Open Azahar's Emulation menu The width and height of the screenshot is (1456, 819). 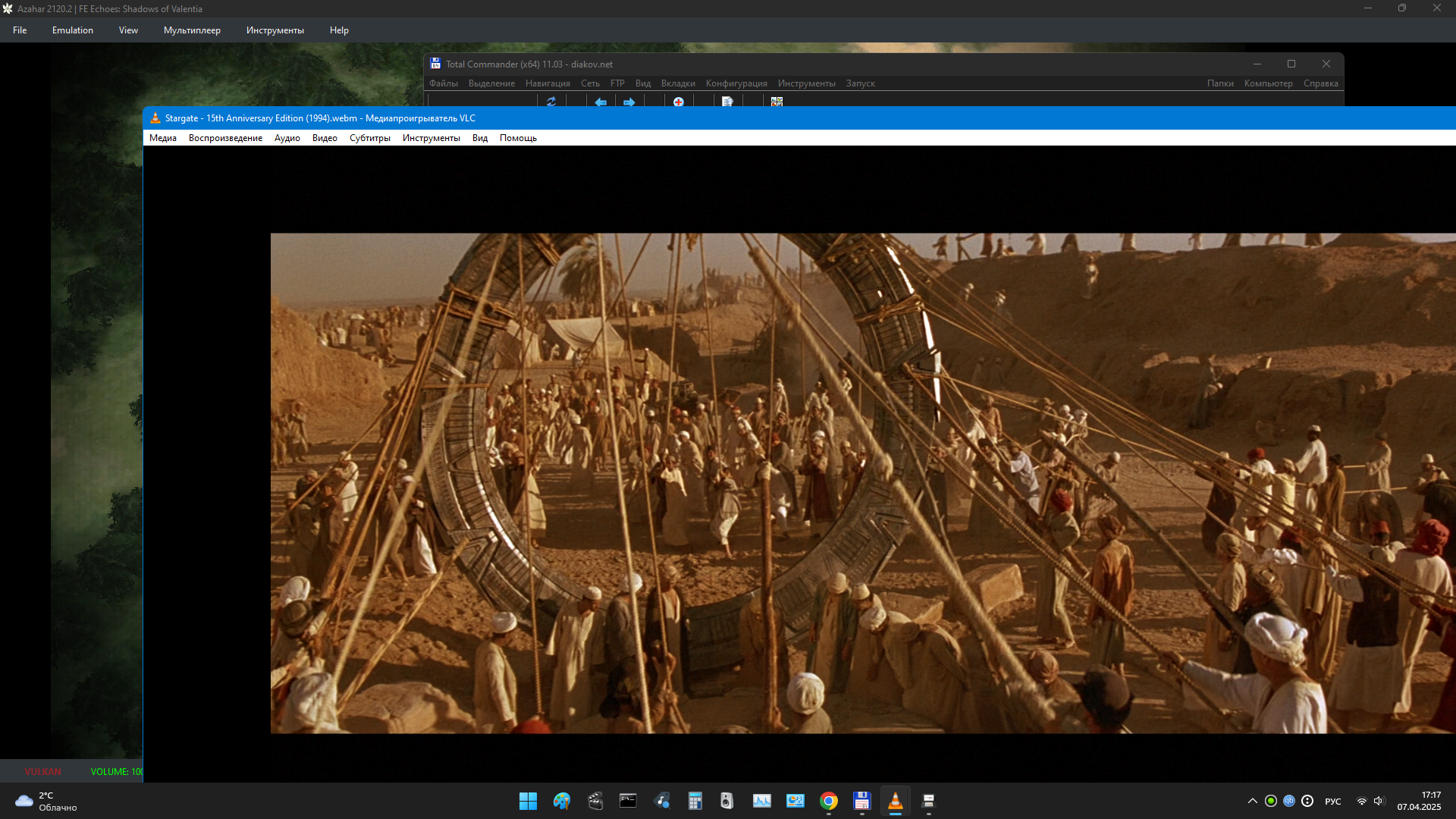[x=73, y=30]
